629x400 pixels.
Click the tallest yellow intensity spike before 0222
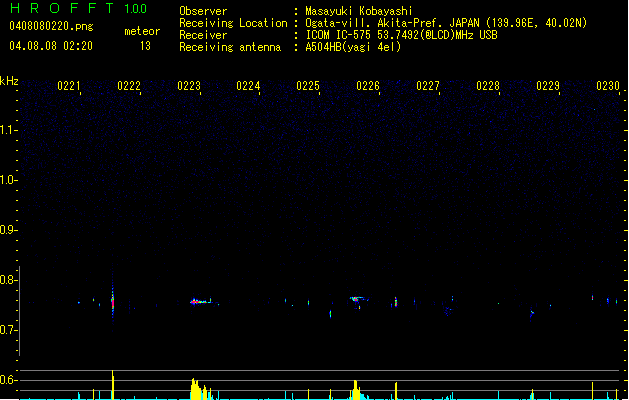coord(113,385)
